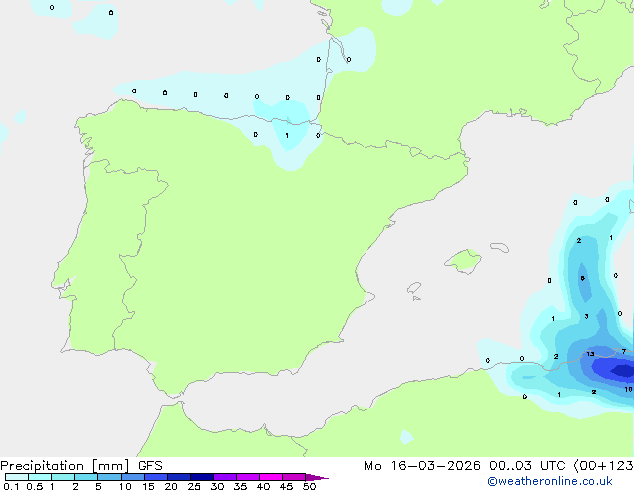Click the legend label "40"
The image size is (634, 490).
coord(263,486)
